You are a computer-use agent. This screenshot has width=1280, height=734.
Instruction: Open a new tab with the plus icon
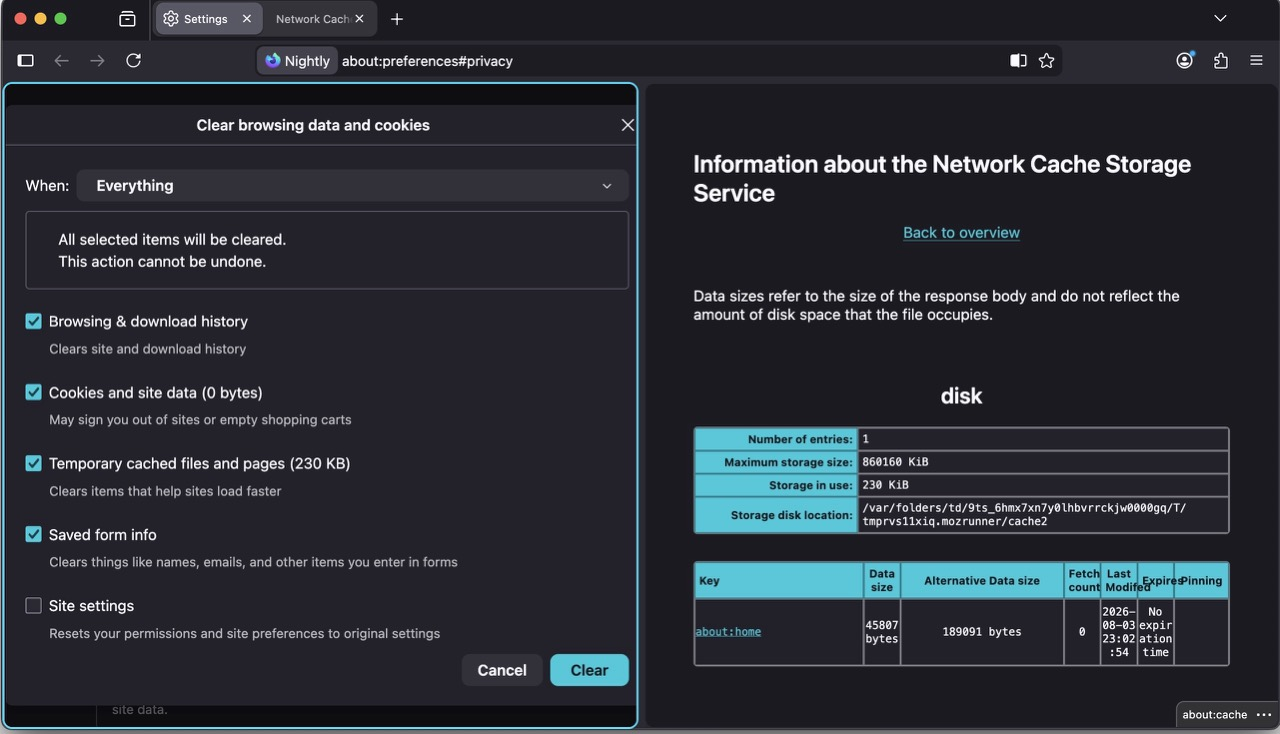click(x=397, y=19)
